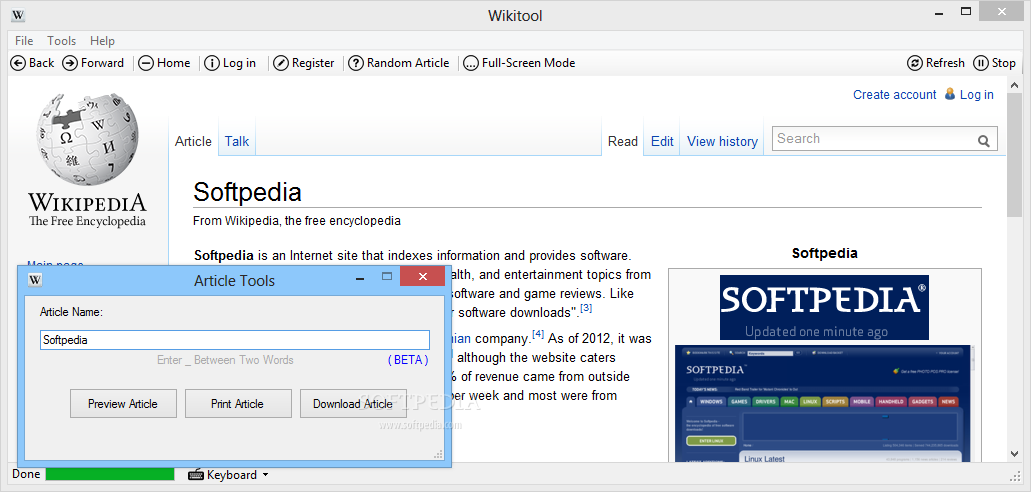Enter Full-Screen Mode from toolbar

coord(471,63)
